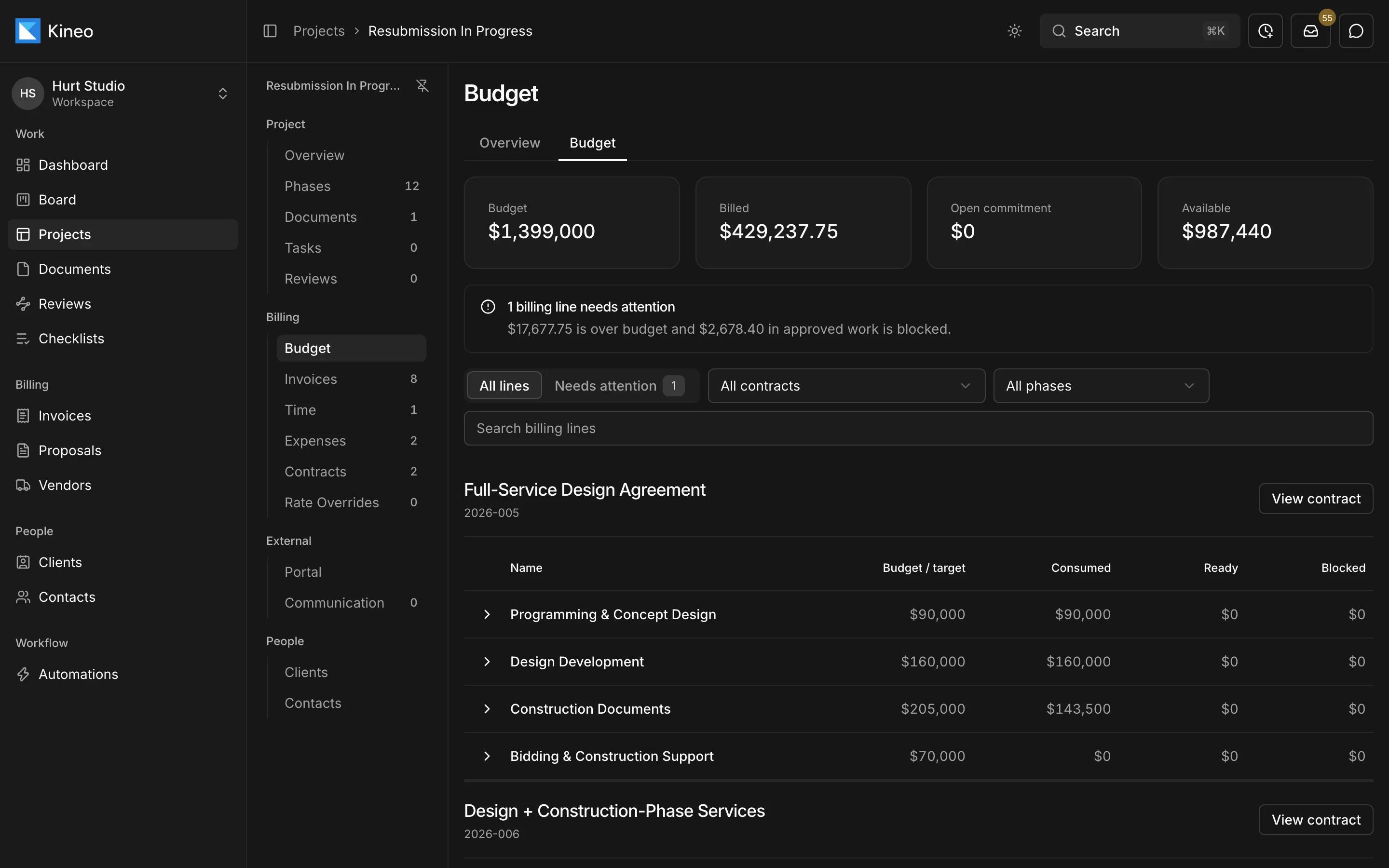Open Dashboard in the sidebar
Image resolution: width=1389 pixels, height=868 pixels.
pos(123,165)
